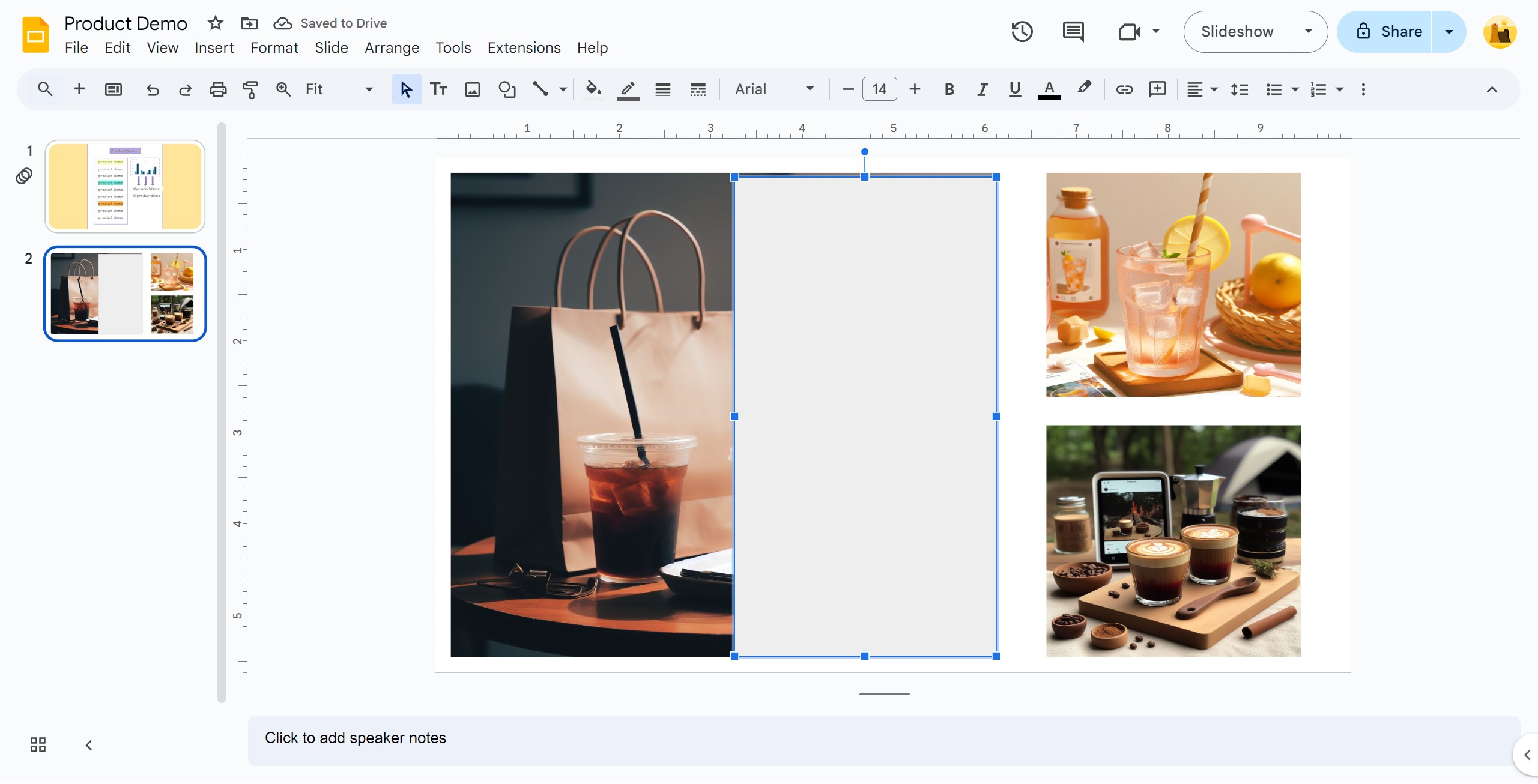The image size is (1538, 784).
Task: Open the Tools menu
Action: pyautogui.click(x=453, y=48)
